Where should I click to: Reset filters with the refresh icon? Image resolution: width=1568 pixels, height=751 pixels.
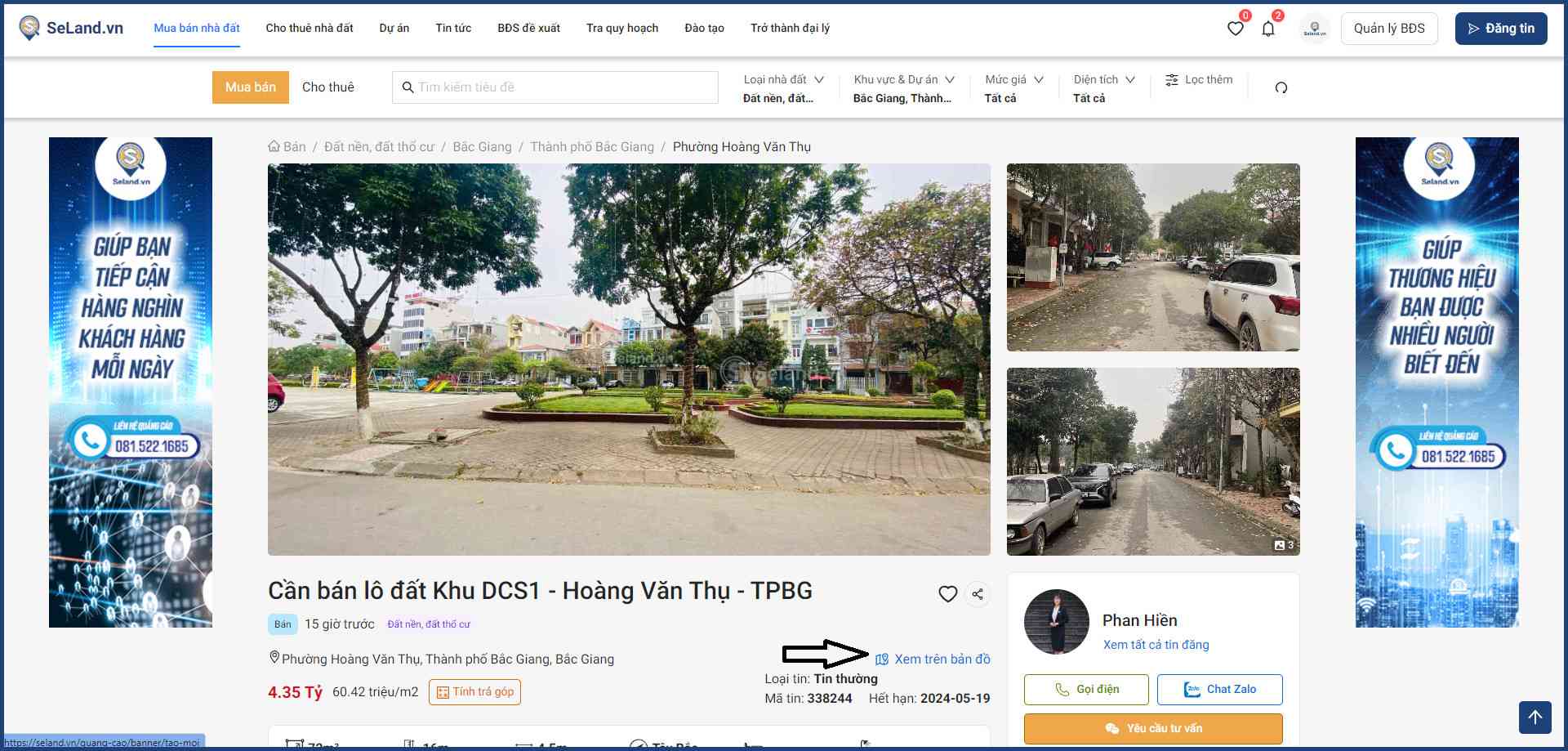point(1281,87)
